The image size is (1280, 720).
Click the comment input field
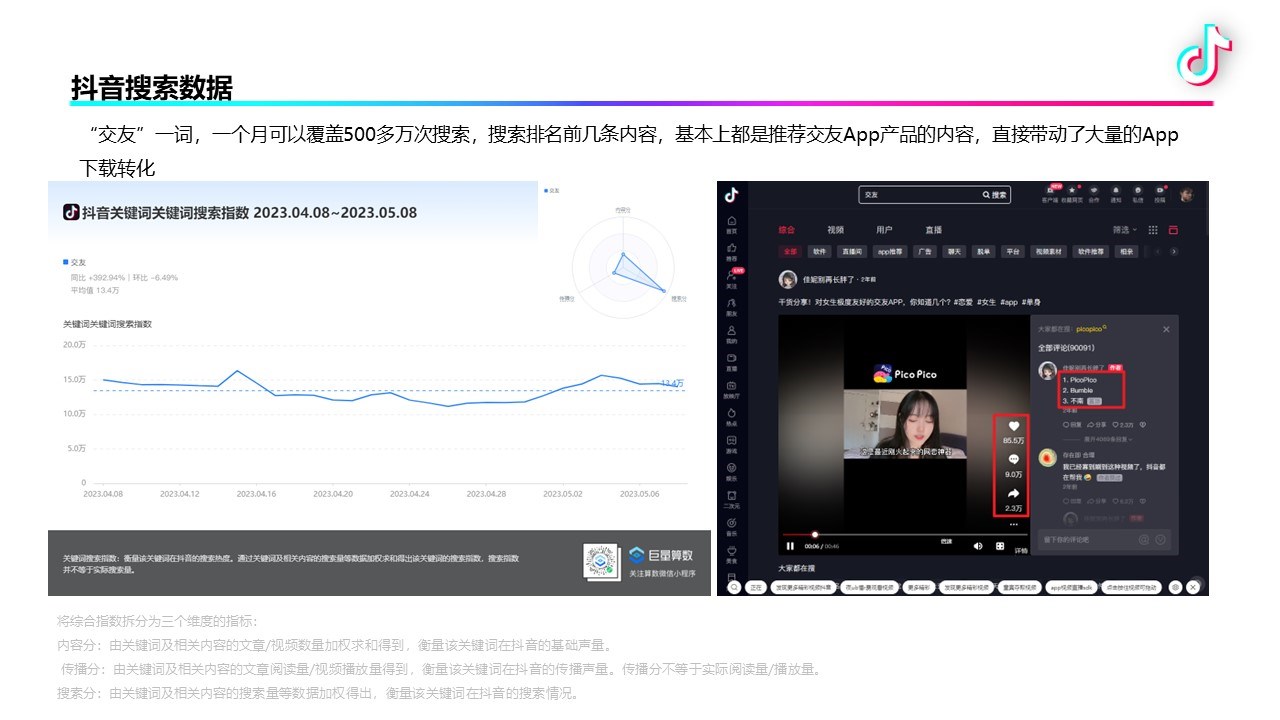[x=1085, y=540]
